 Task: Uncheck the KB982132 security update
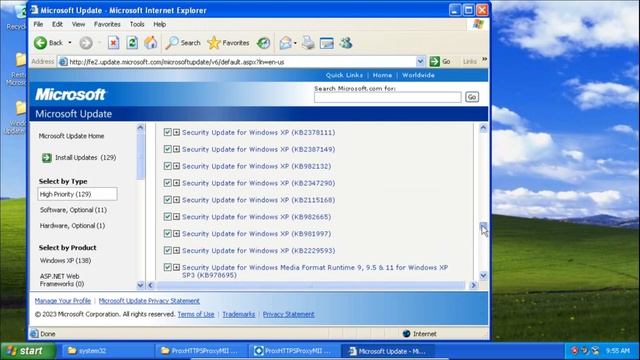pos(167,166)
